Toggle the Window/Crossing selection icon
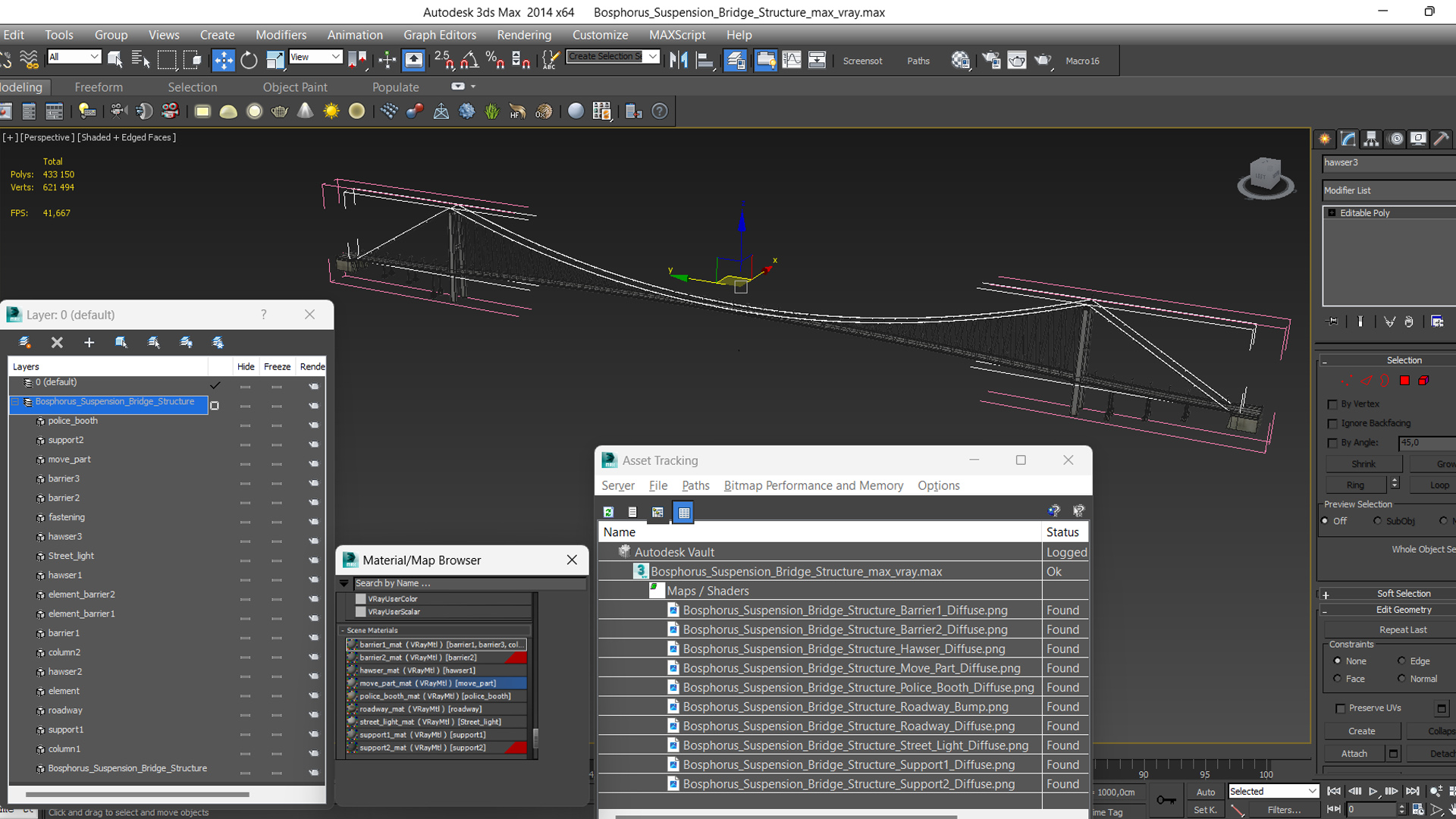 (192, 60)
